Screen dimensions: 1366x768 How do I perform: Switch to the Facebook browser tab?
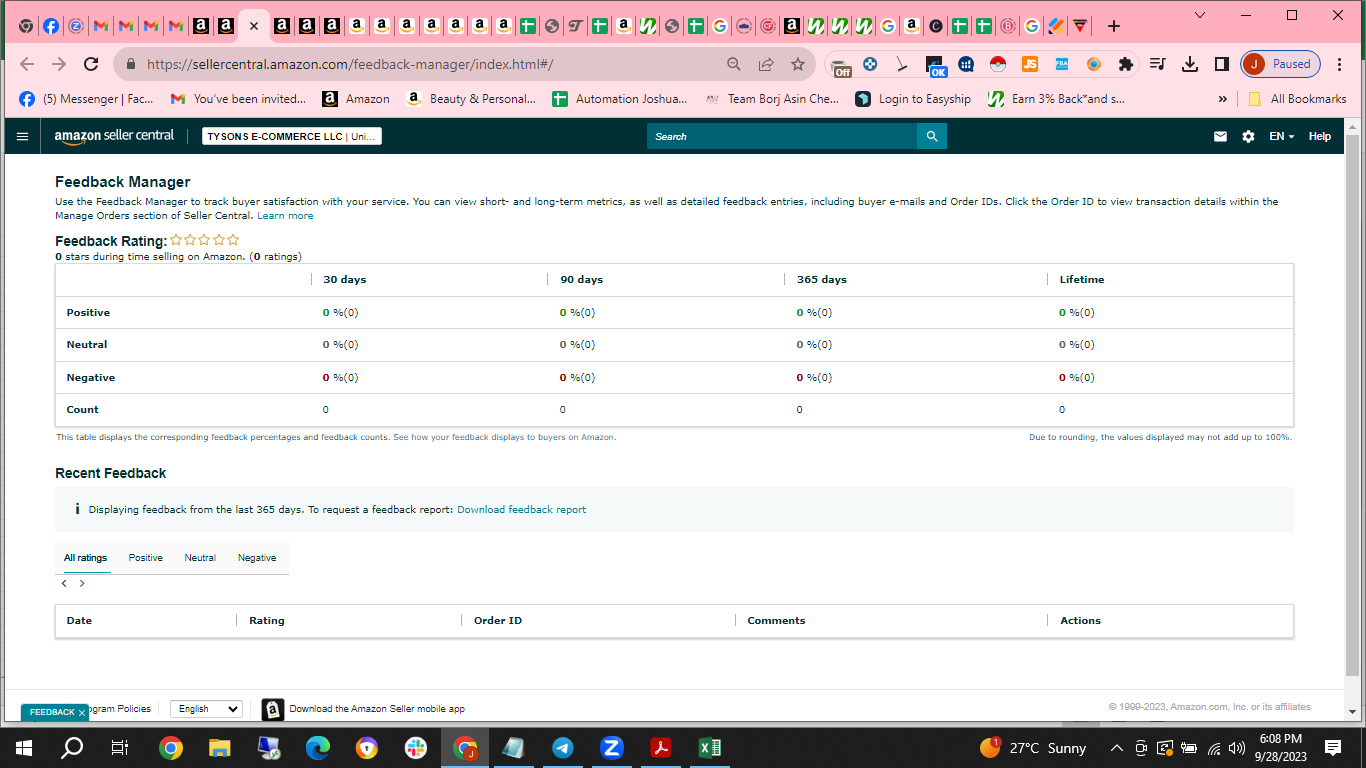click(x=51, y=26)
